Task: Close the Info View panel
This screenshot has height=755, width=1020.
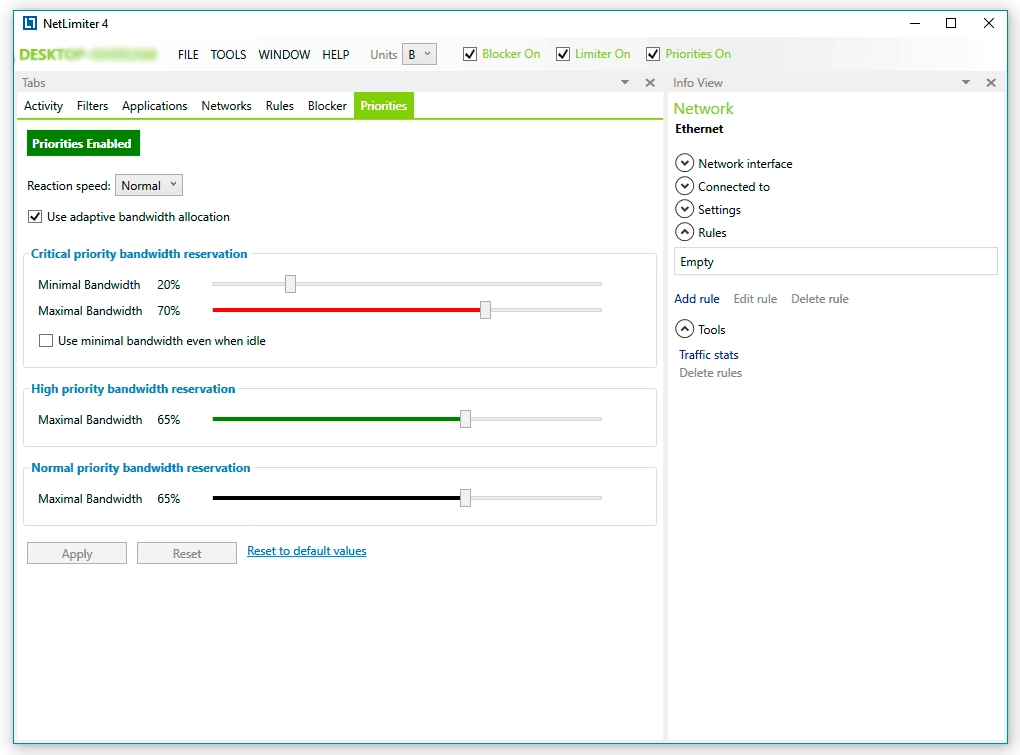Action: tap(991, 83)
